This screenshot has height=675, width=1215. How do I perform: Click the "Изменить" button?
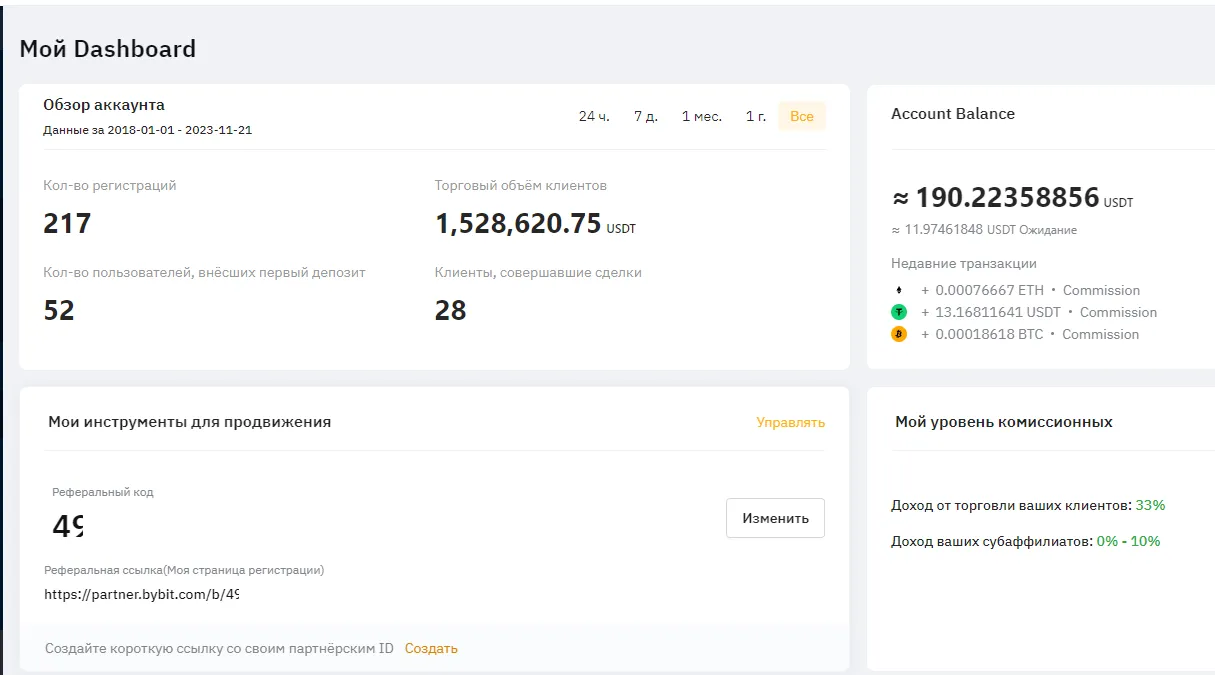(775, 517)
